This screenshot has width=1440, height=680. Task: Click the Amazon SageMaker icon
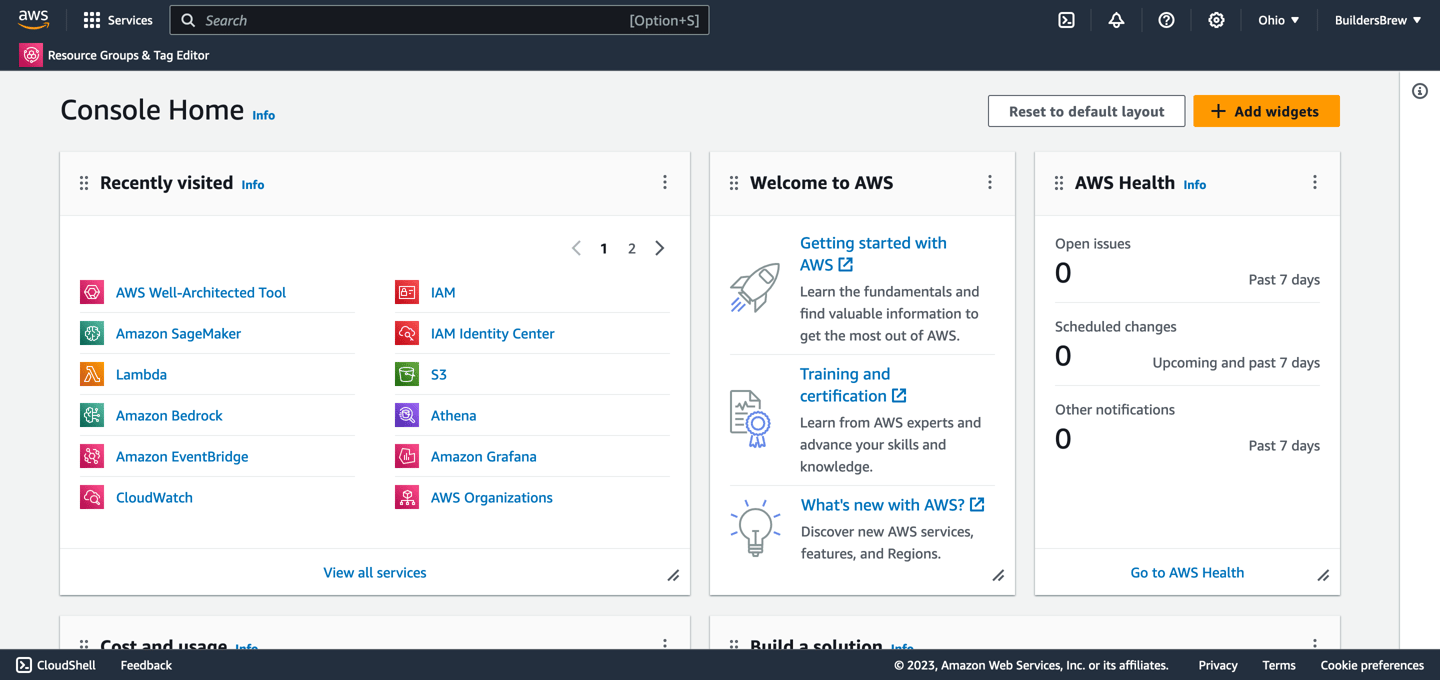92,334
